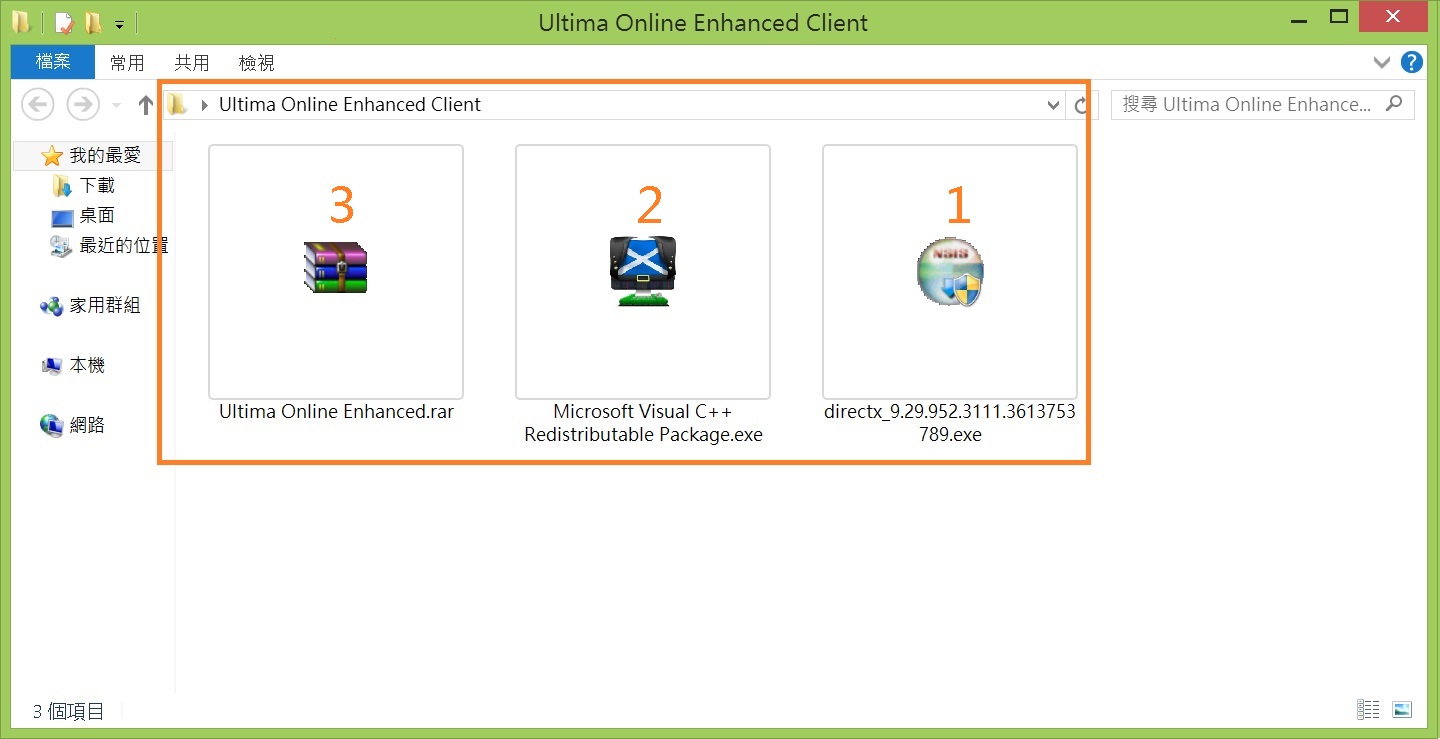Go up one folder level
1440x739 pixels.
pyautogui.click(x=145, y=104)
